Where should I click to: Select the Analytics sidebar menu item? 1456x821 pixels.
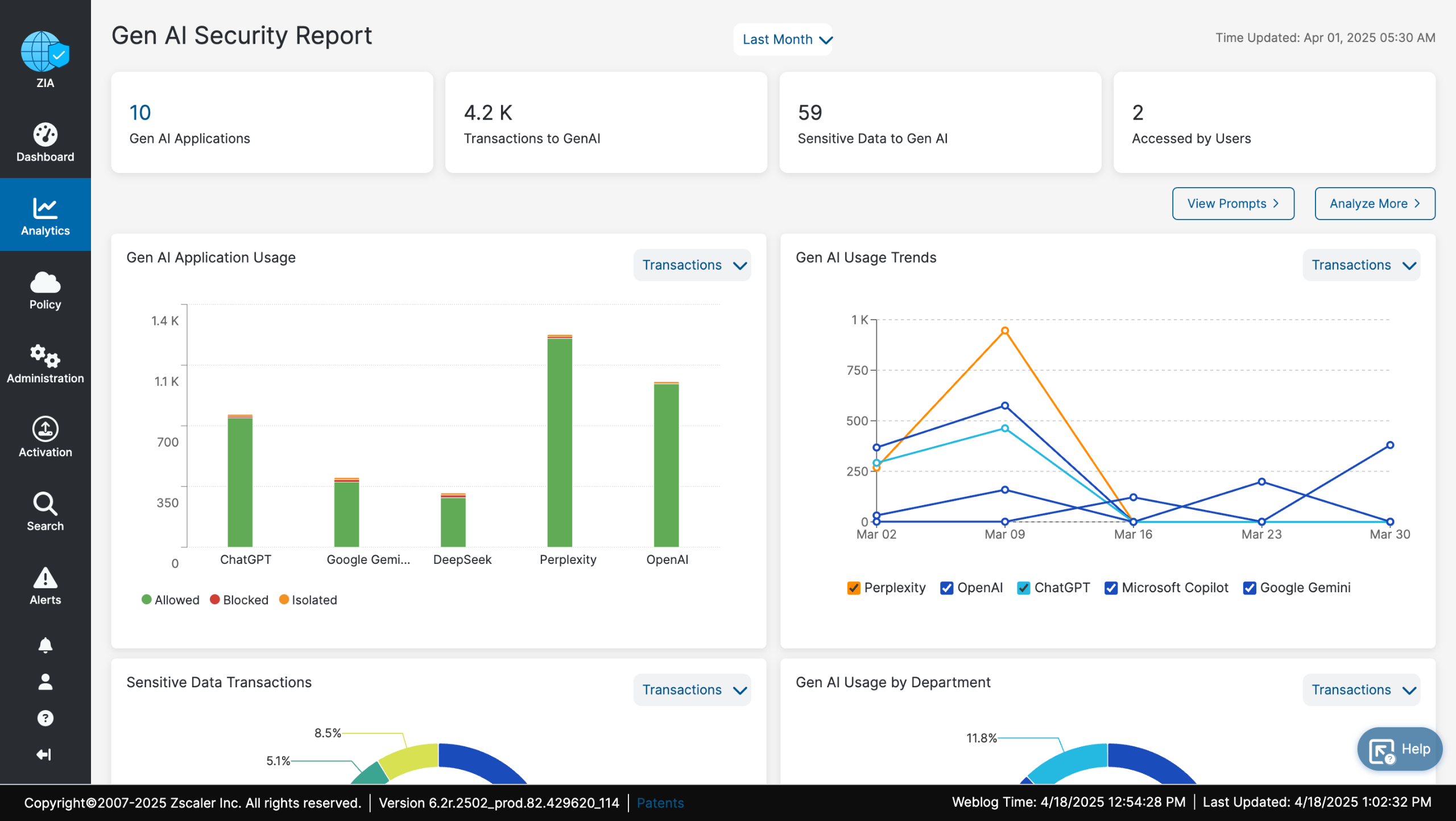pyautogui.click(x=45, y=215)
